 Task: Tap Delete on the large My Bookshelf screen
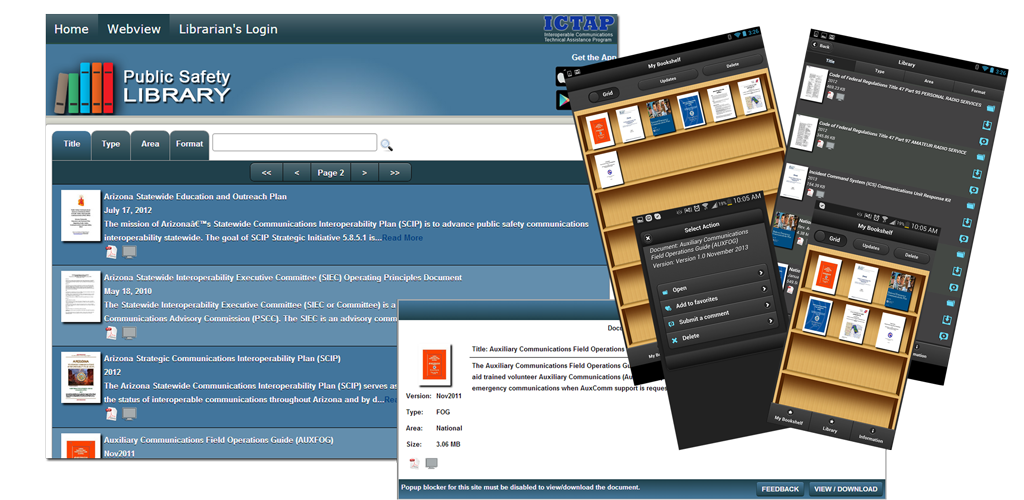(732, 65)
